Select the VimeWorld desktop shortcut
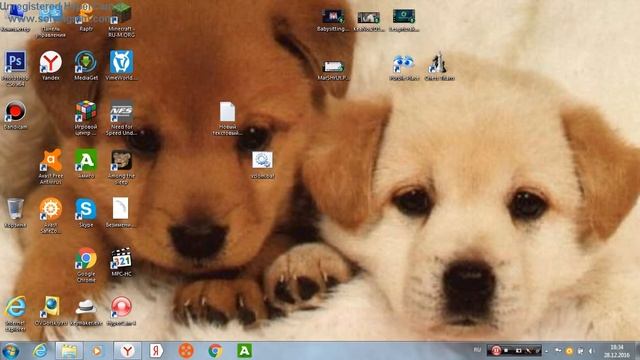 pyautogui.click(x=121, y=65)
